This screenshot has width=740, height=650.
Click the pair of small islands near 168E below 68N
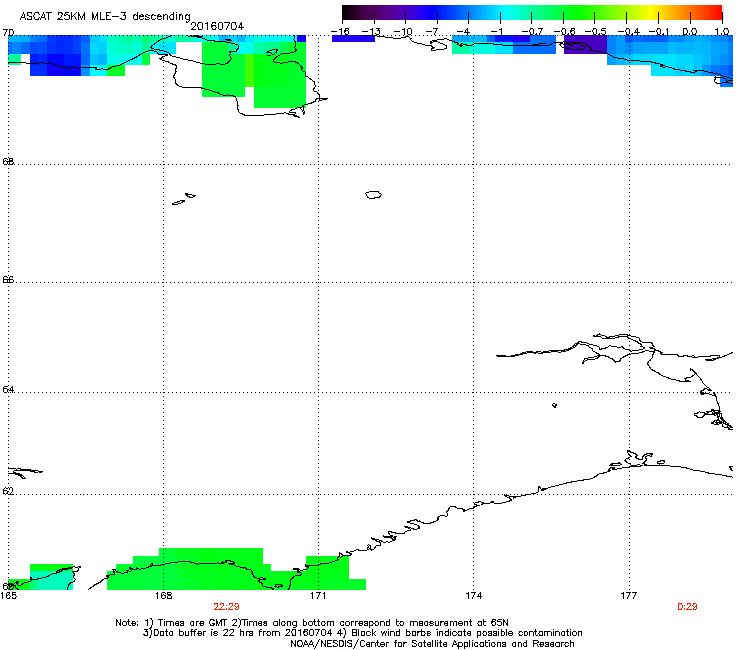184,199
